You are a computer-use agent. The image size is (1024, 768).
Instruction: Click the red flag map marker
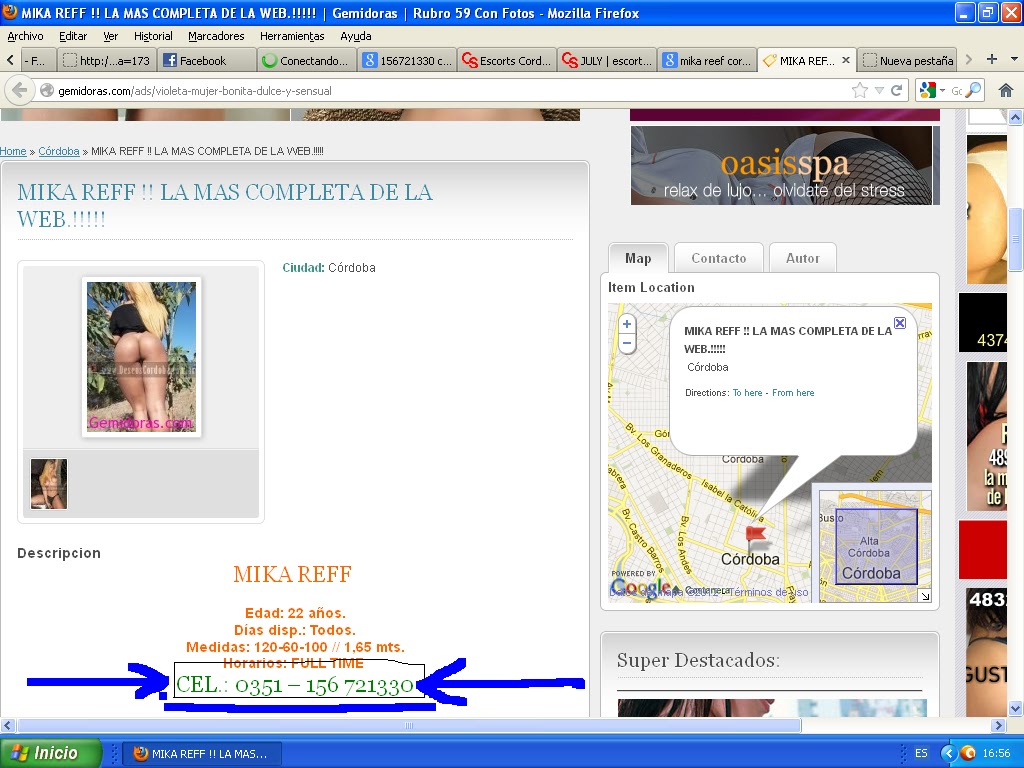pos(756,537)
